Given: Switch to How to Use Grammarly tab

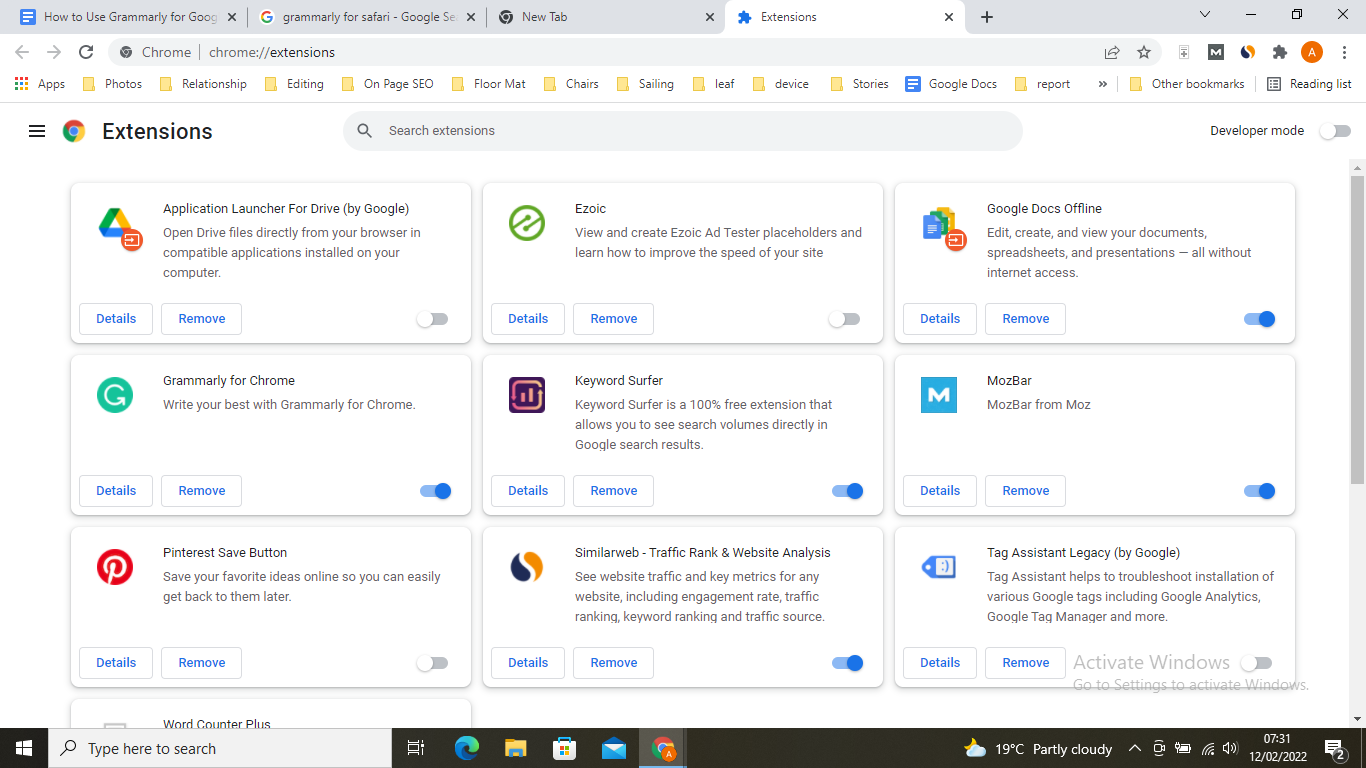Looking at the screenshot, I should (126, 17).
